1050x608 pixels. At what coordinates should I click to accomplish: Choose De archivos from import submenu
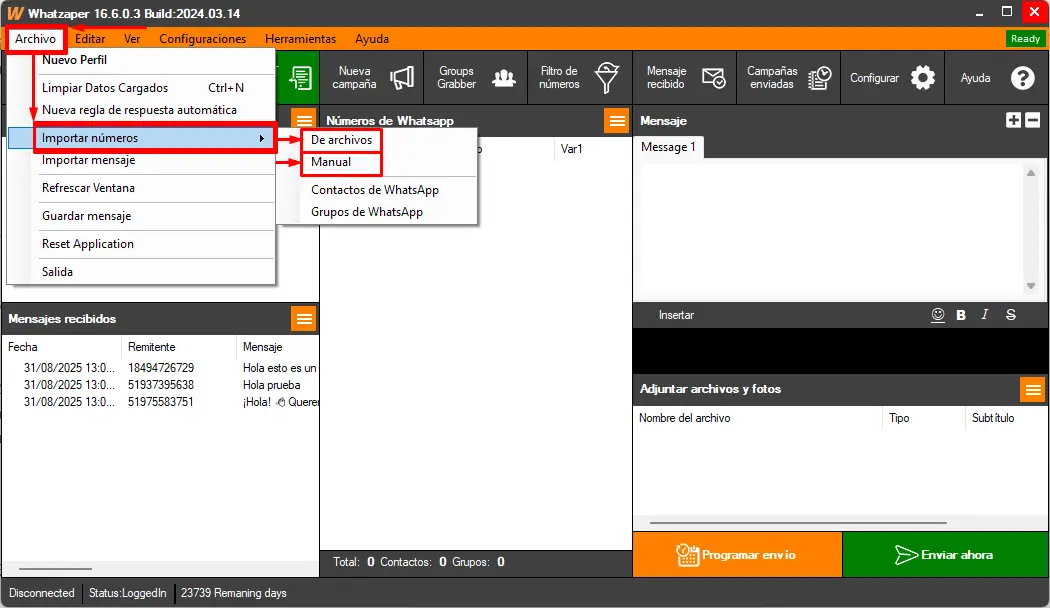pyautogui.click(x=341, y=140)
